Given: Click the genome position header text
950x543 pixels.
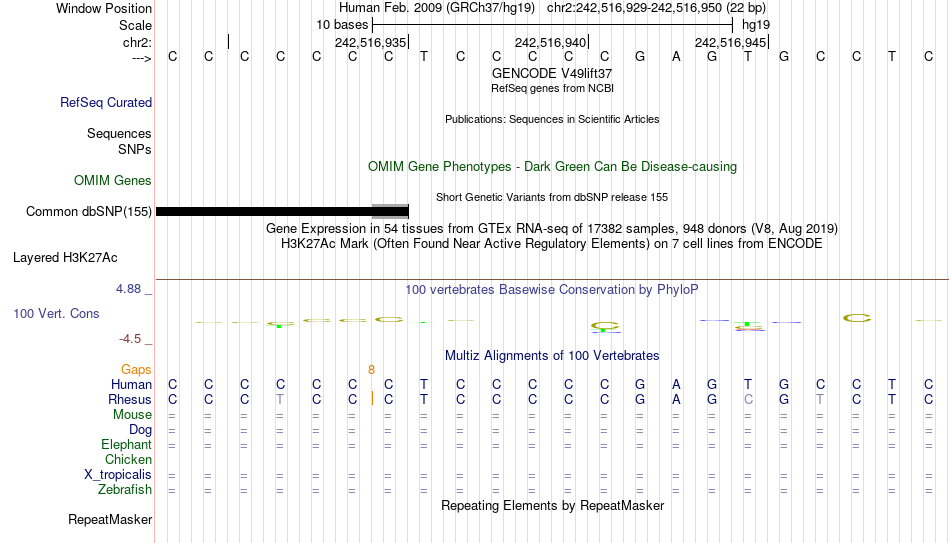Looking at the screenshot, I should click(552, 8).
